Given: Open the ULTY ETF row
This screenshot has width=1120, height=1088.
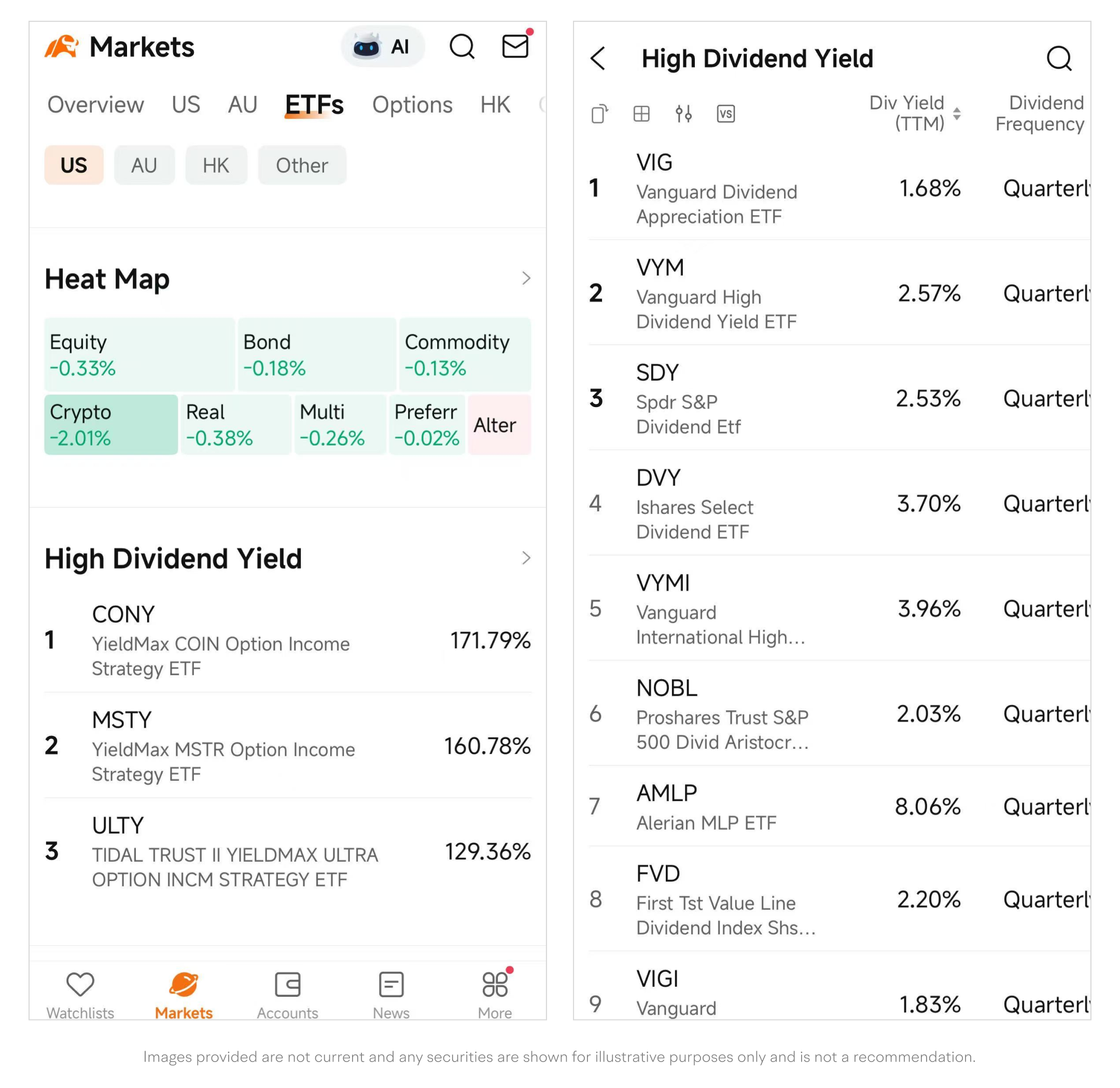Looking at the screenshot, I should coord(288,852).
